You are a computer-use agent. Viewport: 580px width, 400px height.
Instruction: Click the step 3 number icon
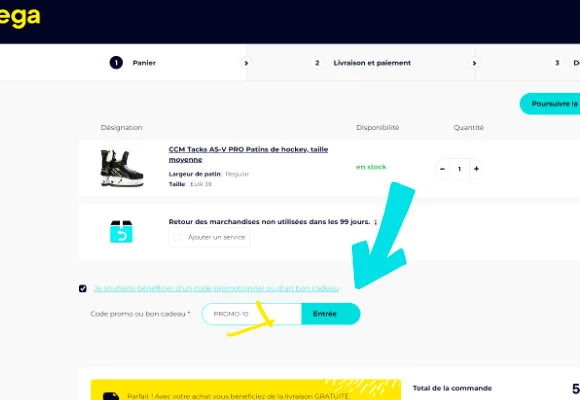[557, 63]
